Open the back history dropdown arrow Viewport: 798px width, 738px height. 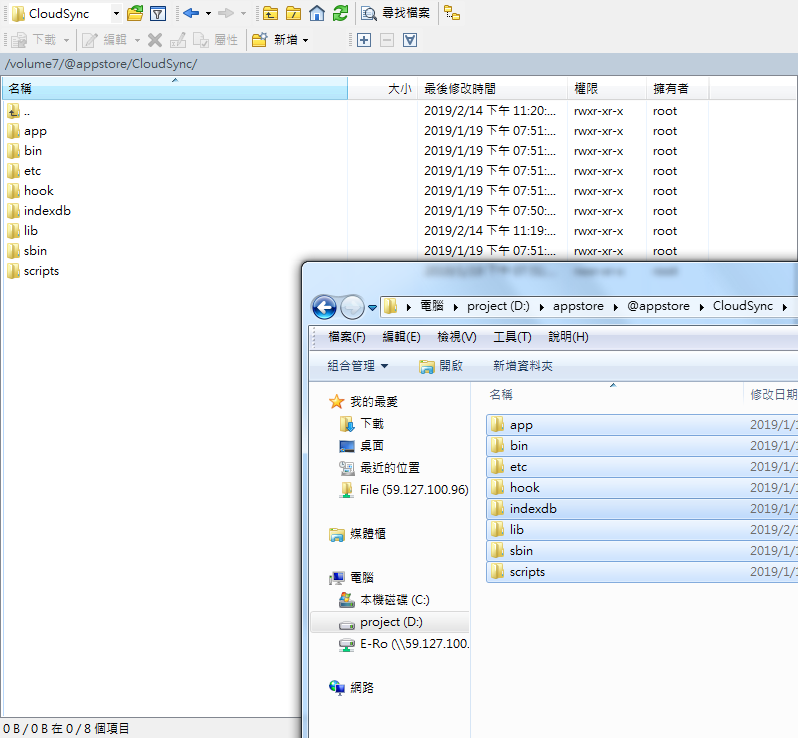pos(209,13)
